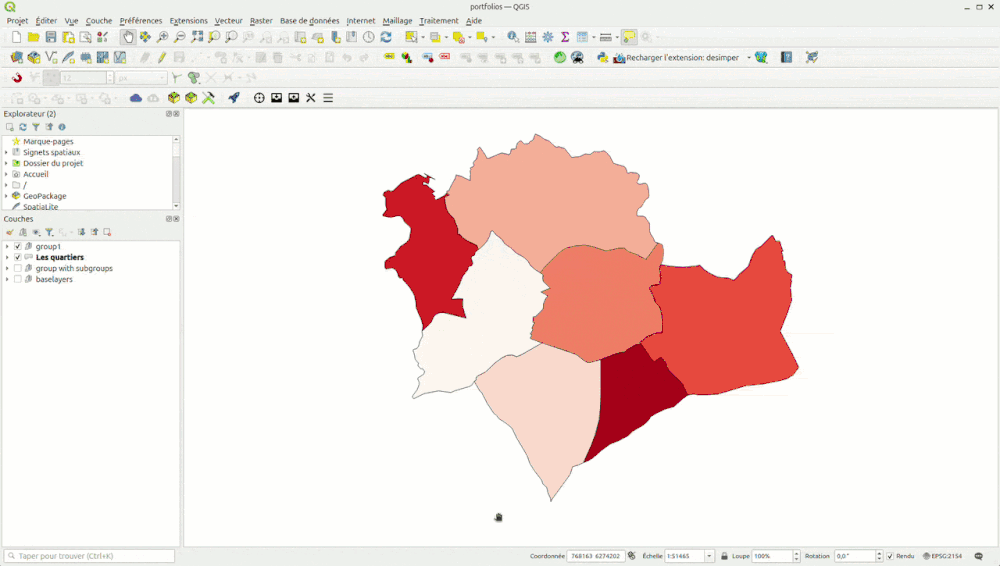Click Recharger l'extension: desimper button
The height and width of the screenshot is (566, 1000).
click(x=676, y=57)
